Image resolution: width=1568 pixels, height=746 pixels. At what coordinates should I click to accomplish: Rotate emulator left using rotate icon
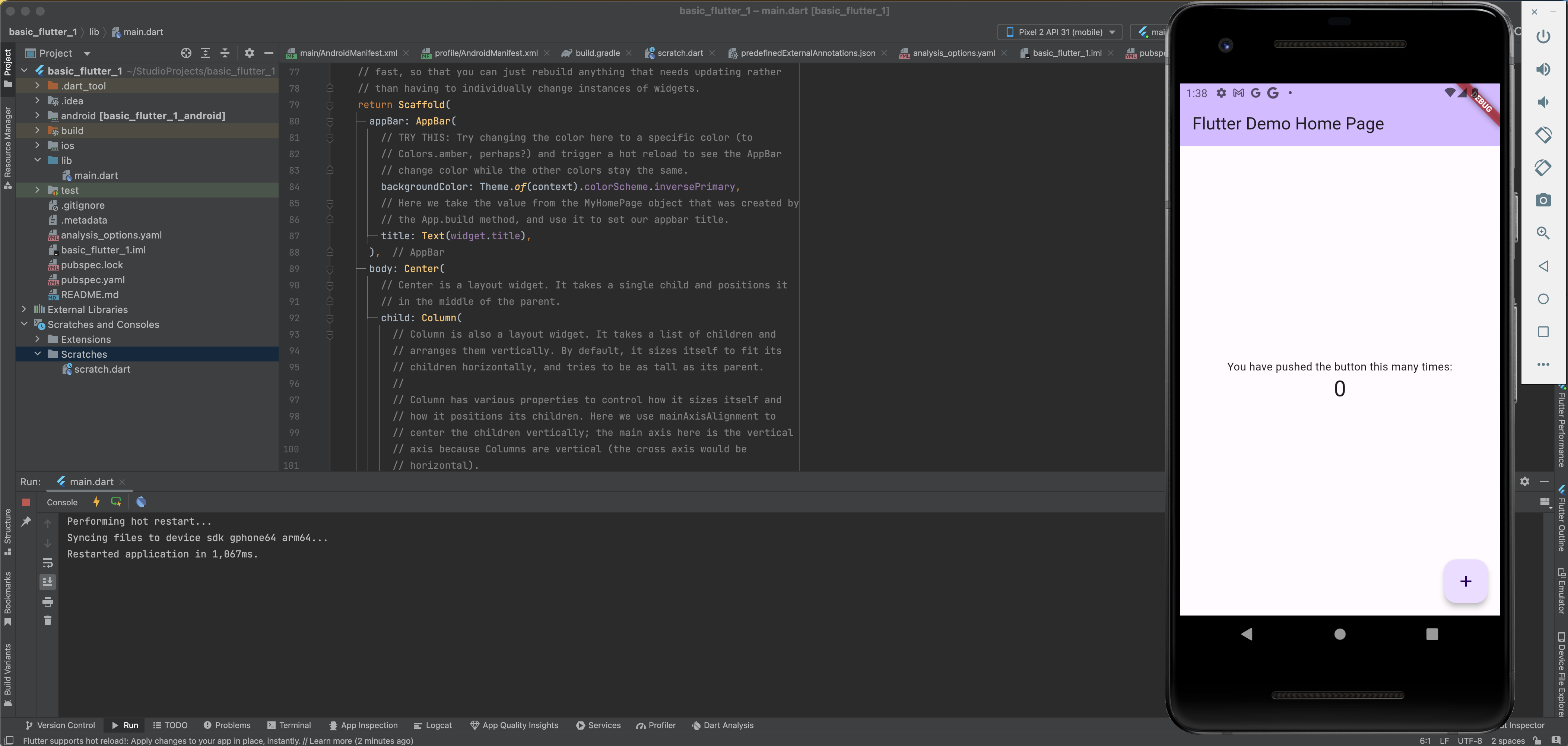pyautogui.click(x=1543, y=135)
